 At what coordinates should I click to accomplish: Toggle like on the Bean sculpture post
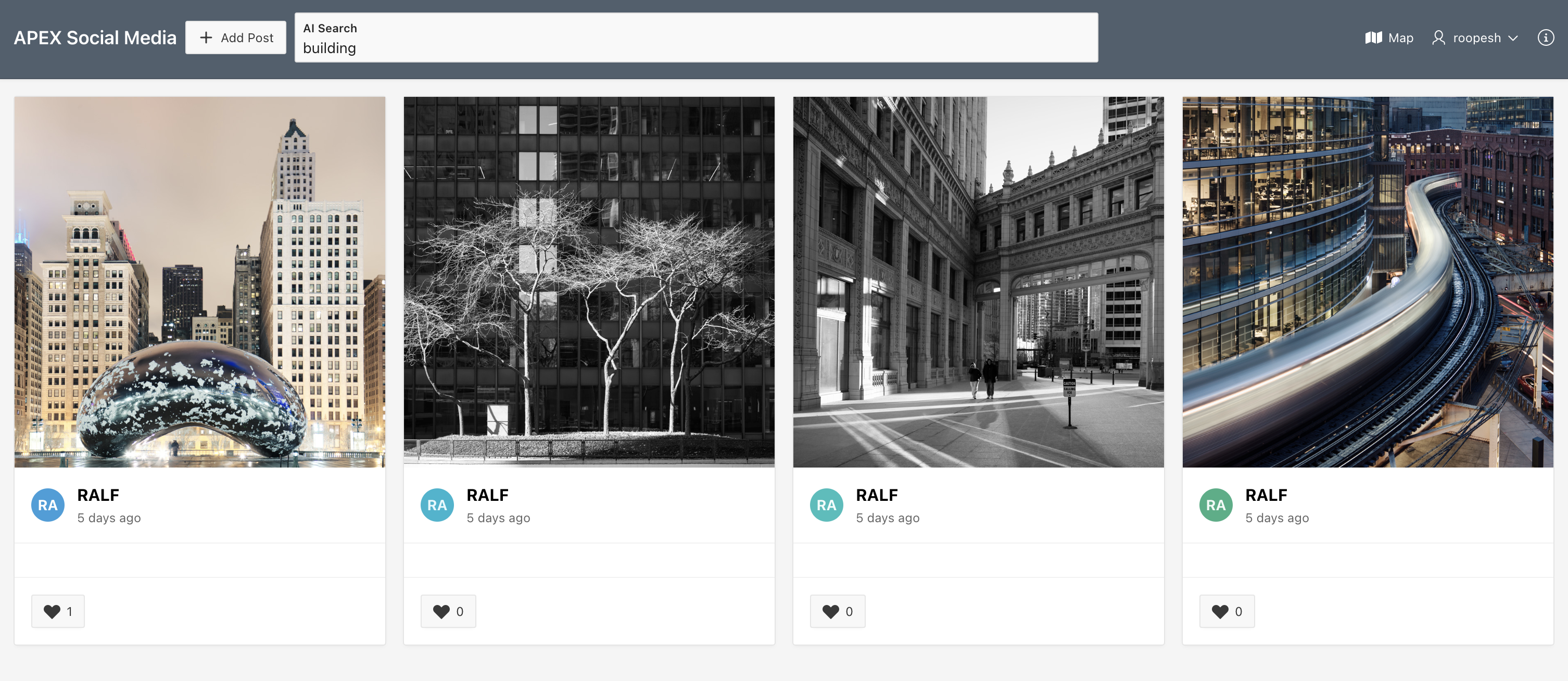[x=58, y=611]
